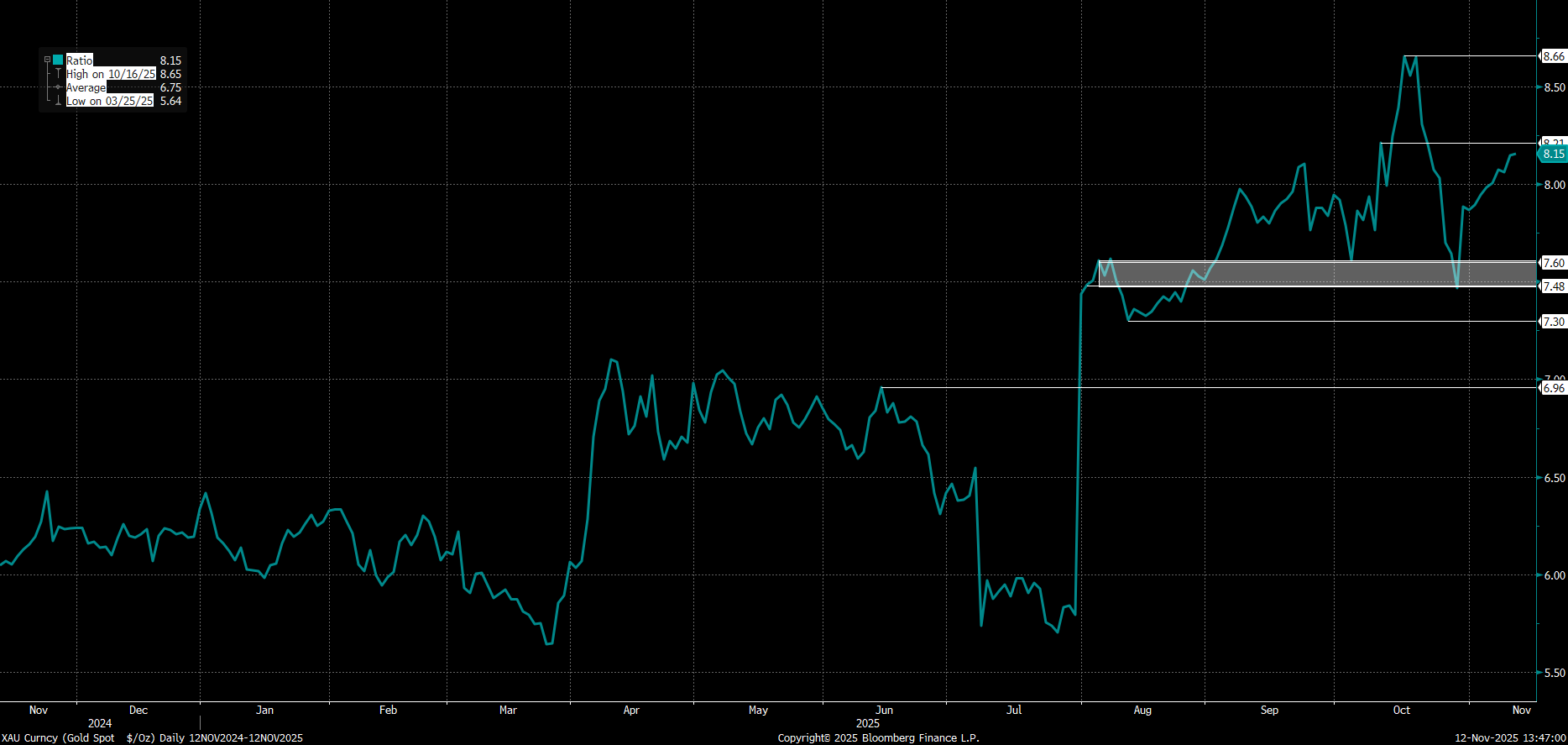Select the Average legend entry

(x=86, y=87)
